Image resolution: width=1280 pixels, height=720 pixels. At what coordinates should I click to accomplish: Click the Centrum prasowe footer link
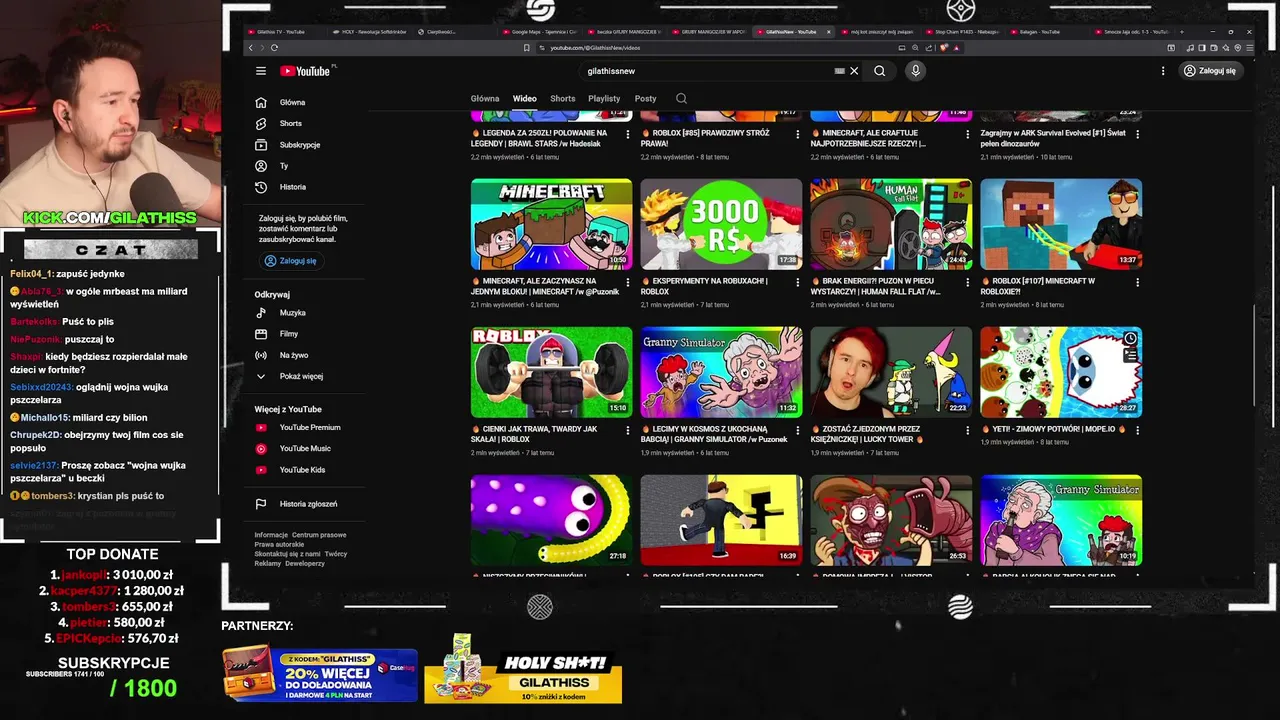tap(319, 535)
